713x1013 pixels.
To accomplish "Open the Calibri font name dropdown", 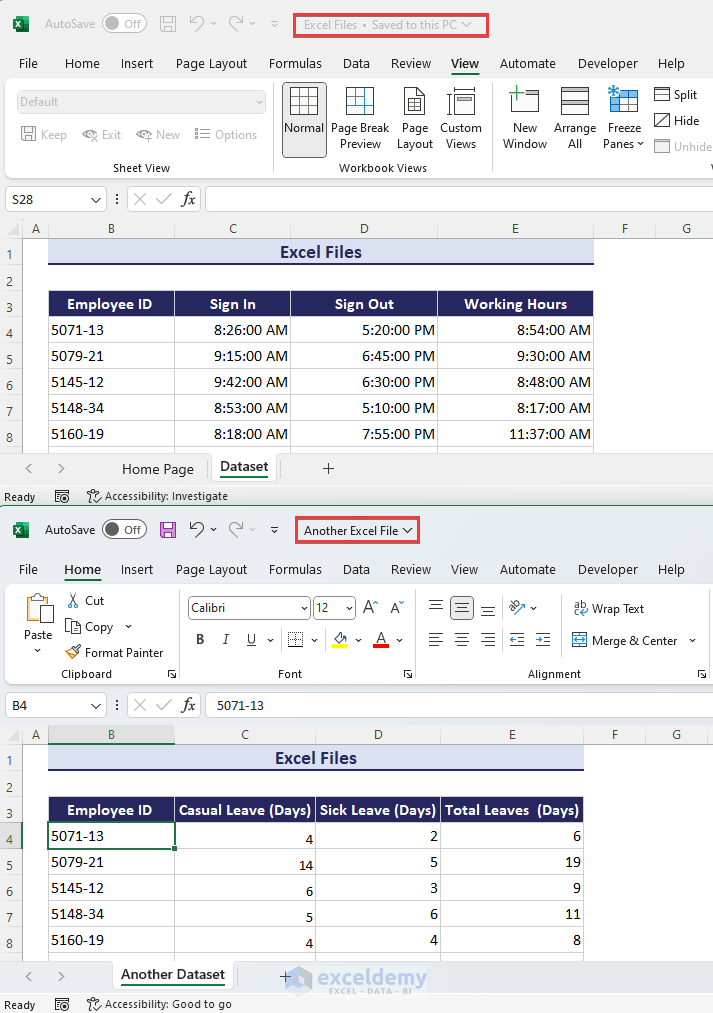I will (x=304, y=608).
